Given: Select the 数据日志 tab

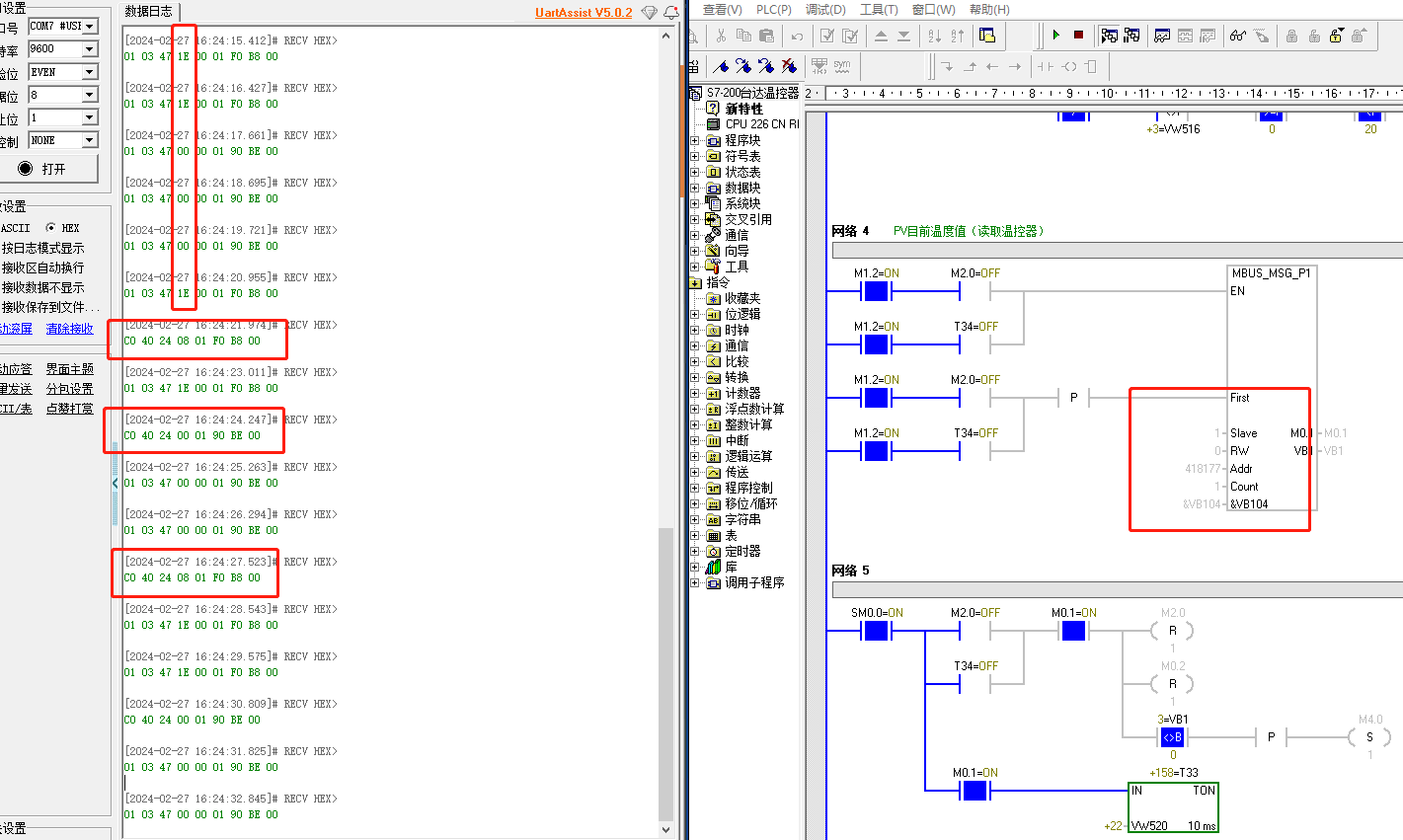Looking at the screenshot, I should tap(148, 11).
